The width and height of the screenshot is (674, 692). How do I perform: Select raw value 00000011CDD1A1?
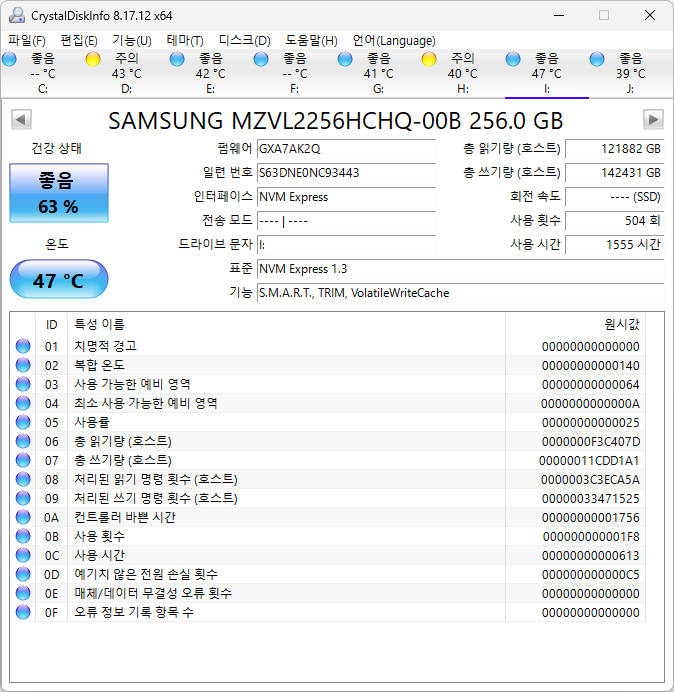click(589, 461)
